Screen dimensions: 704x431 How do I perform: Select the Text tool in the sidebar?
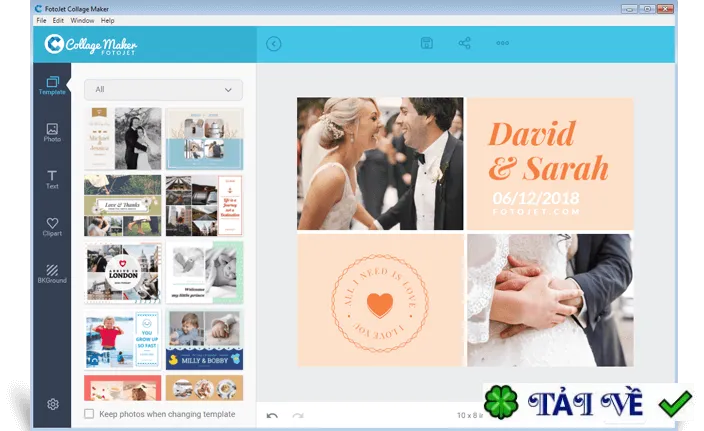(x=52, y=180)
